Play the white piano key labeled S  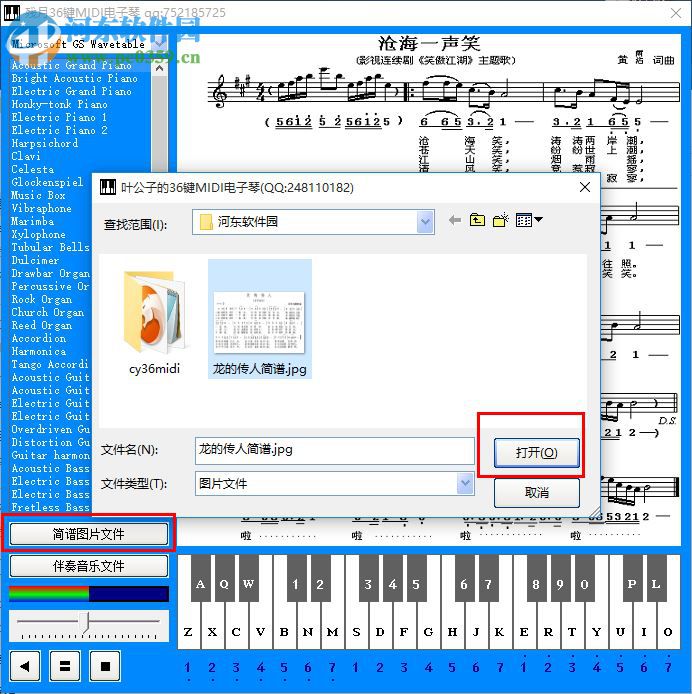356,631
